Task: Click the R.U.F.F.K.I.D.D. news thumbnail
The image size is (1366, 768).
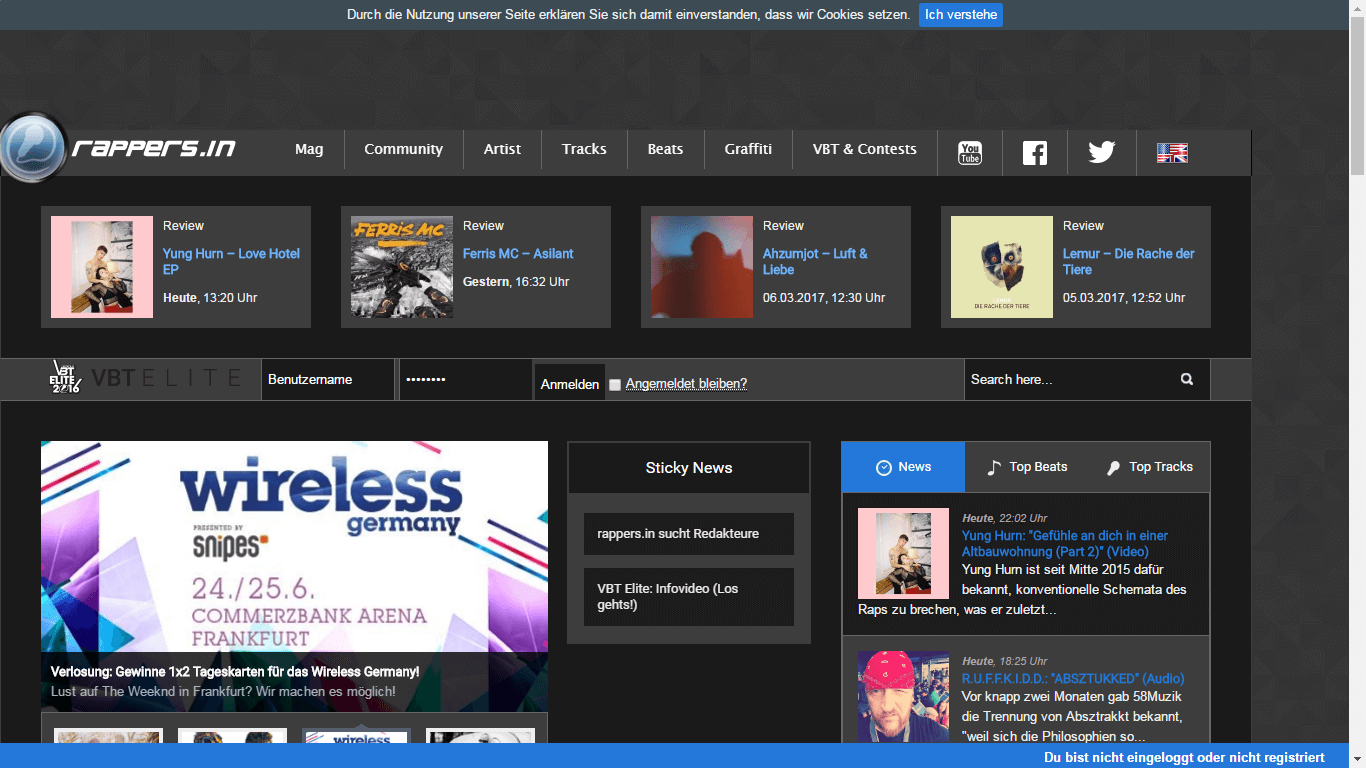Action: click(x=903, y=697)
